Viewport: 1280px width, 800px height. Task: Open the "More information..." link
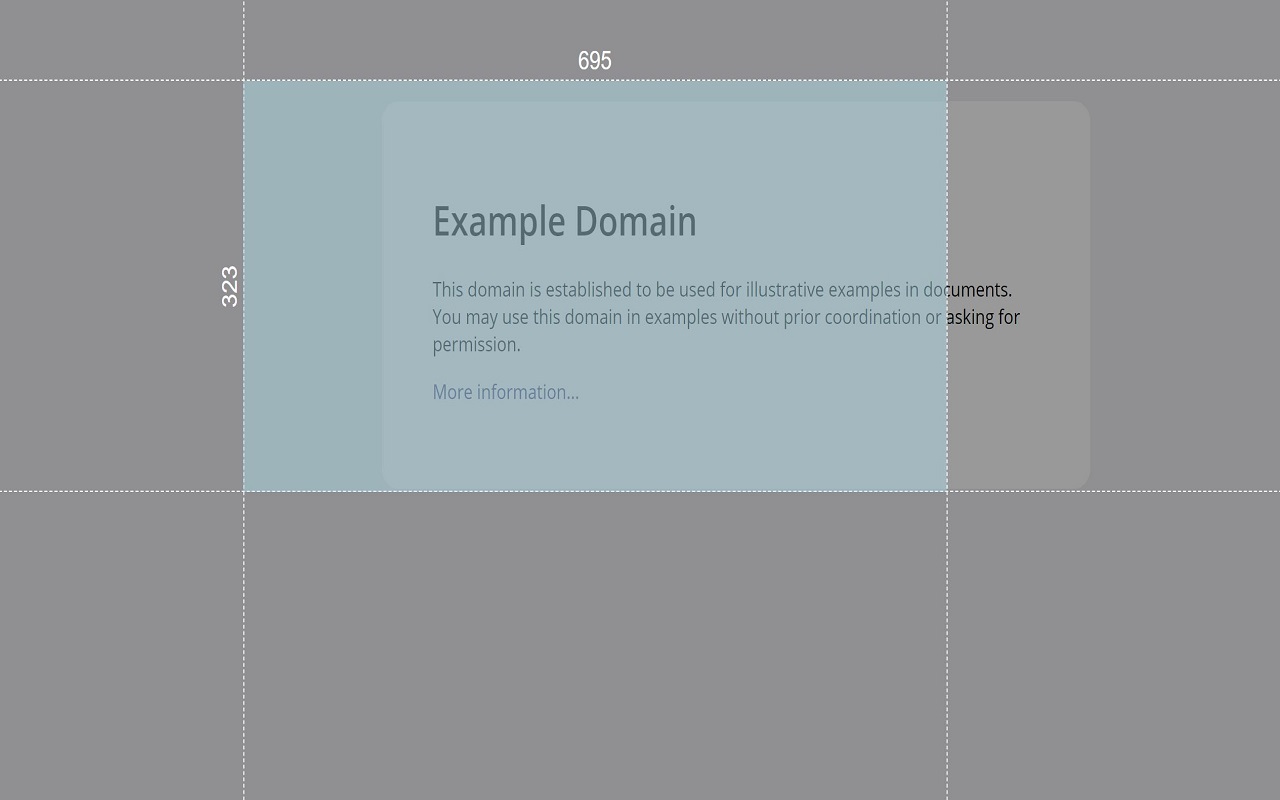(506, 392)
